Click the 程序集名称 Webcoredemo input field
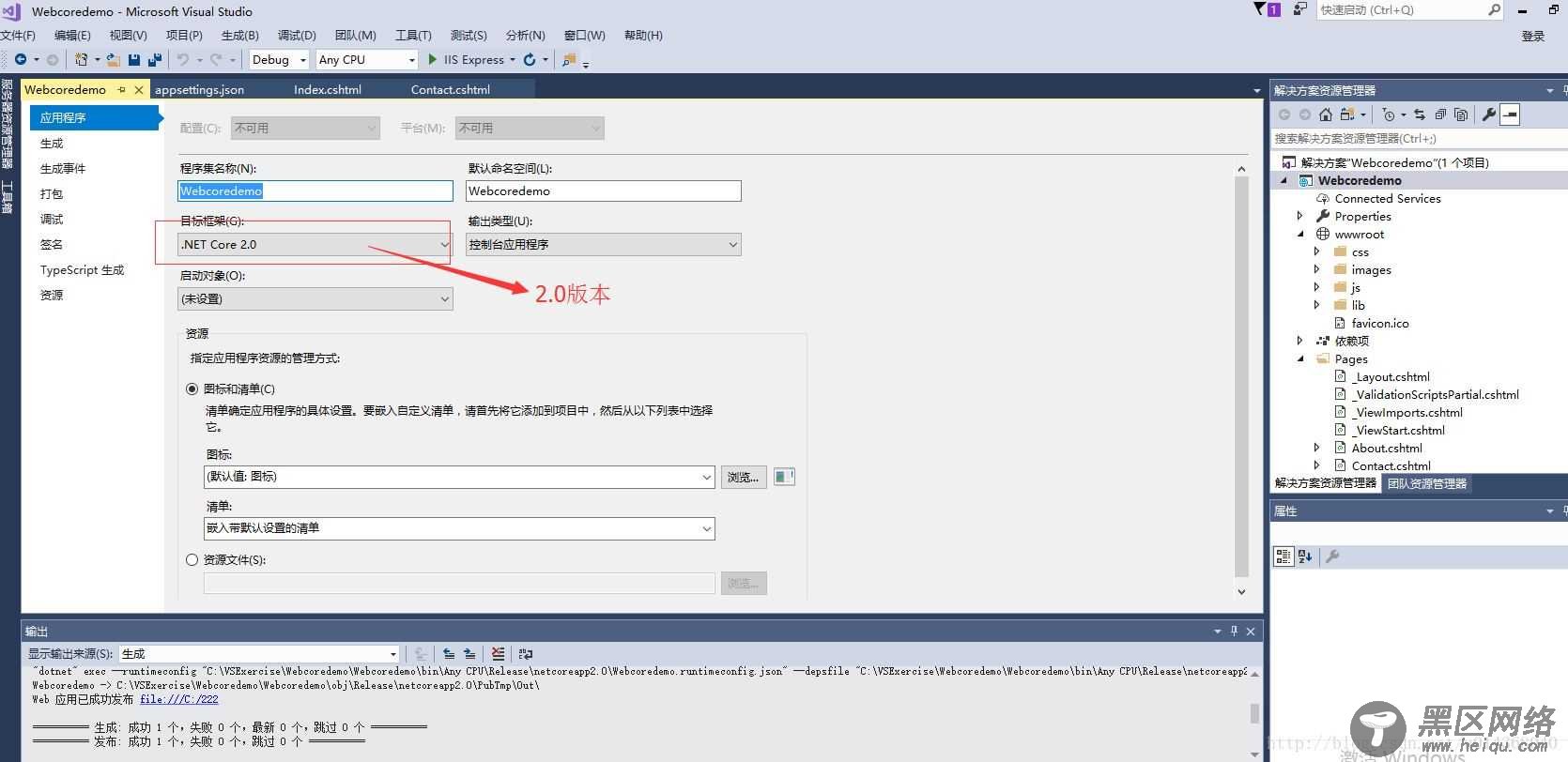 [315, 190]
